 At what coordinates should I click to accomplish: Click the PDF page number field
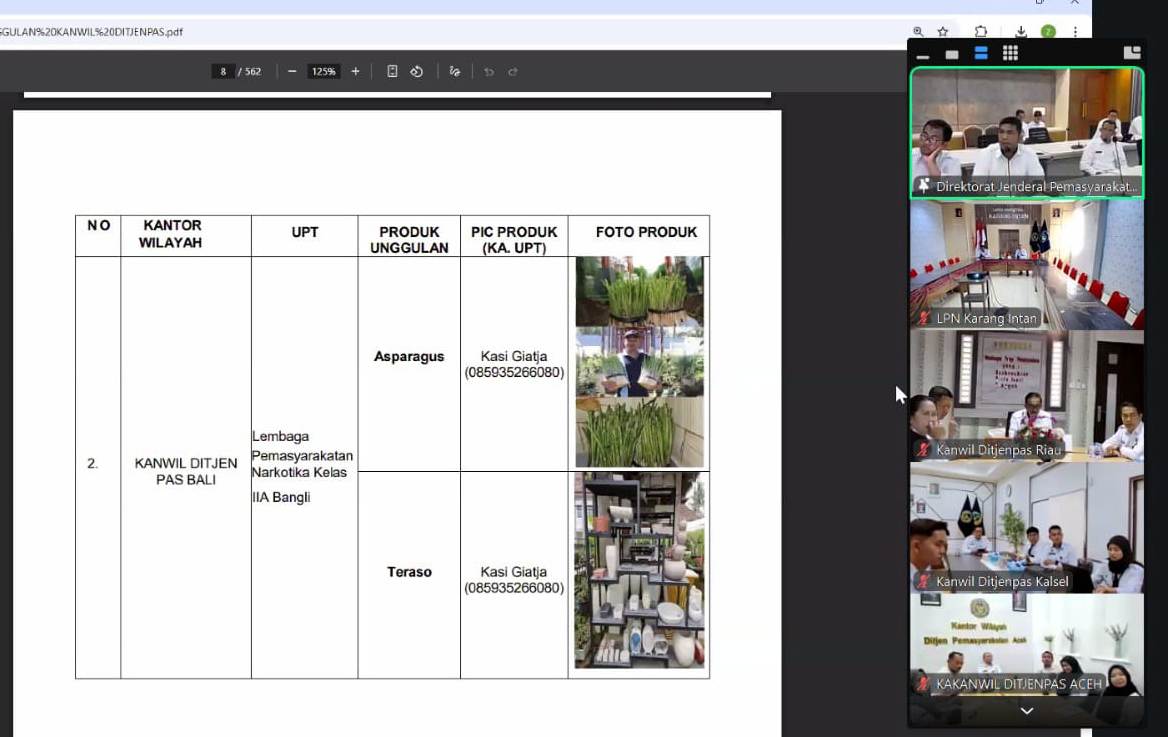tap(223, 72)
